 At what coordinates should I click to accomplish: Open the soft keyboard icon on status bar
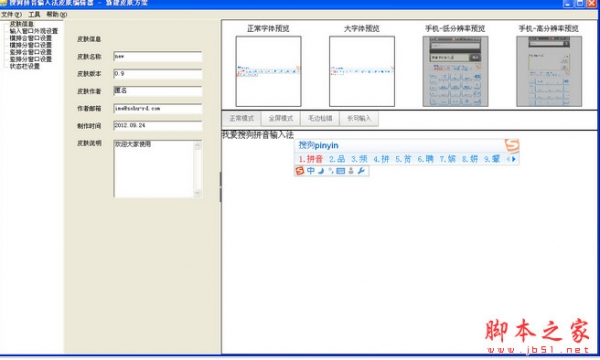click(x=341, y=171)
